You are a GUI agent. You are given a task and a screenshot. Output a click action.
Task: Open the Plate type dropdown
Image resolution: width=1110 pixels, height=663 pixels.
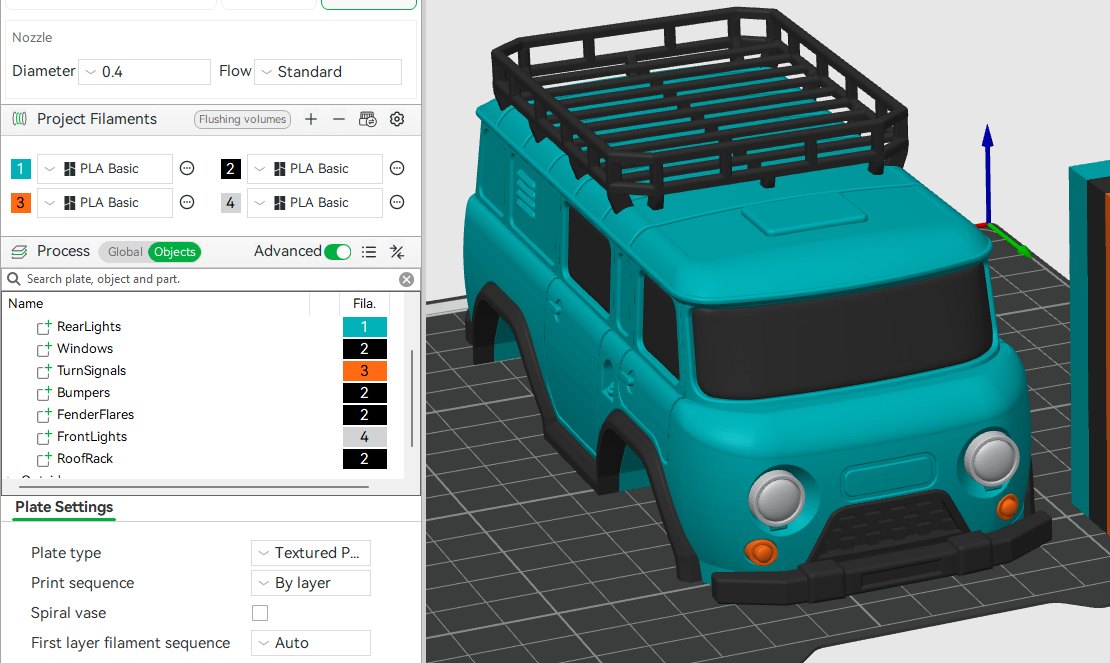click(311, 553)
